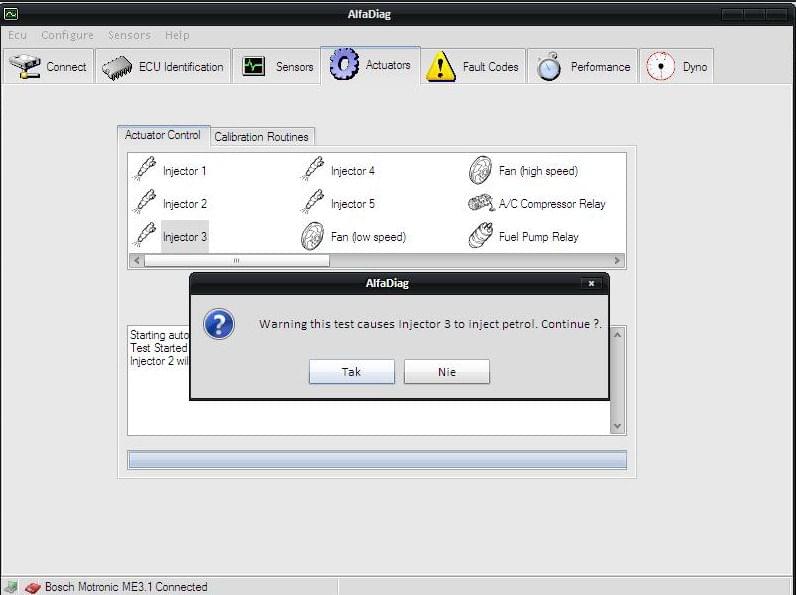Screen dimensions: 796x595
Task: Select the Performance tab label
Action: tap(601, 67)
